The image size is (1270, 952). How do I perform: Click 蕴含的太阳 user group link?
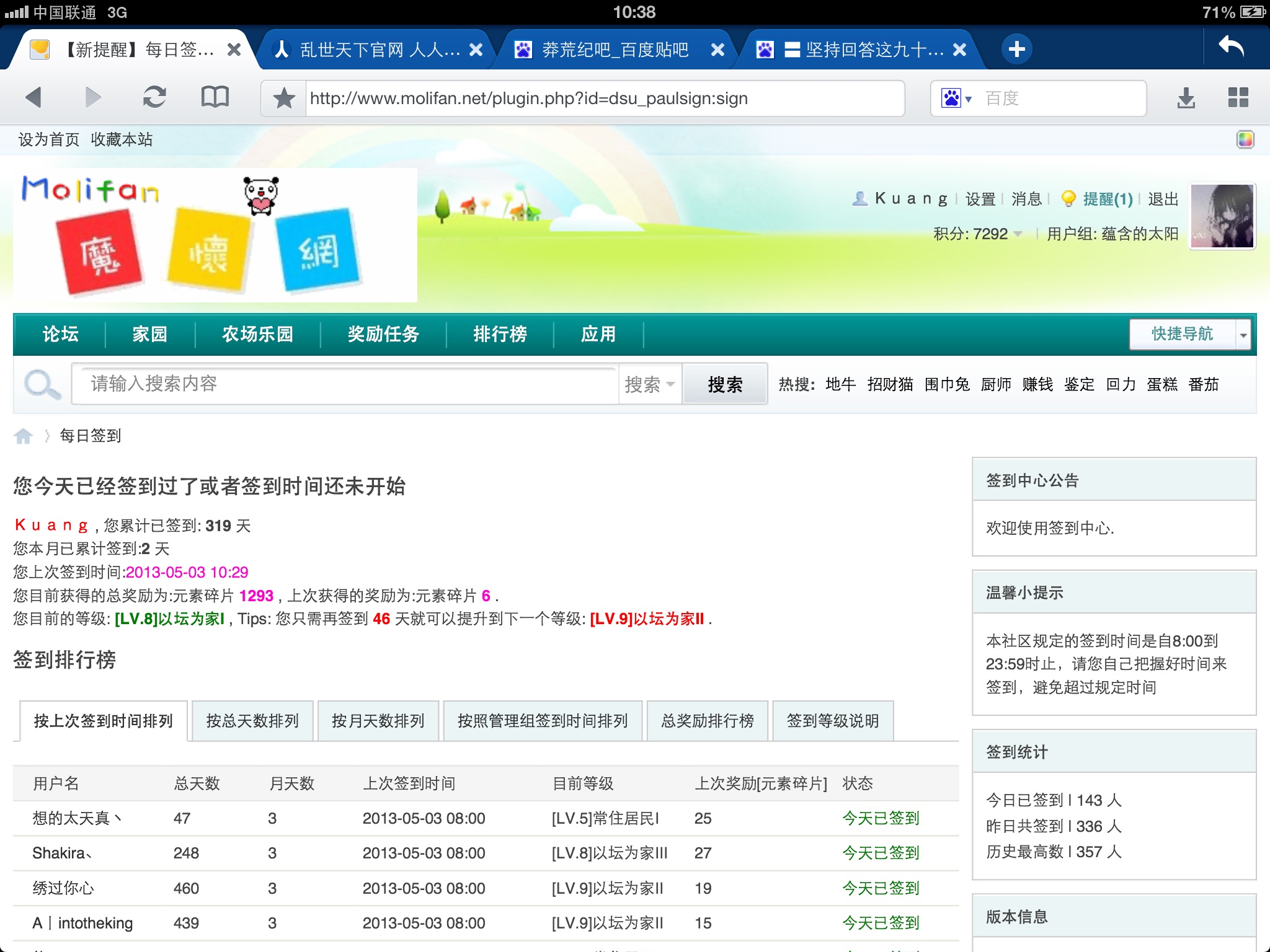point(1139,234)
